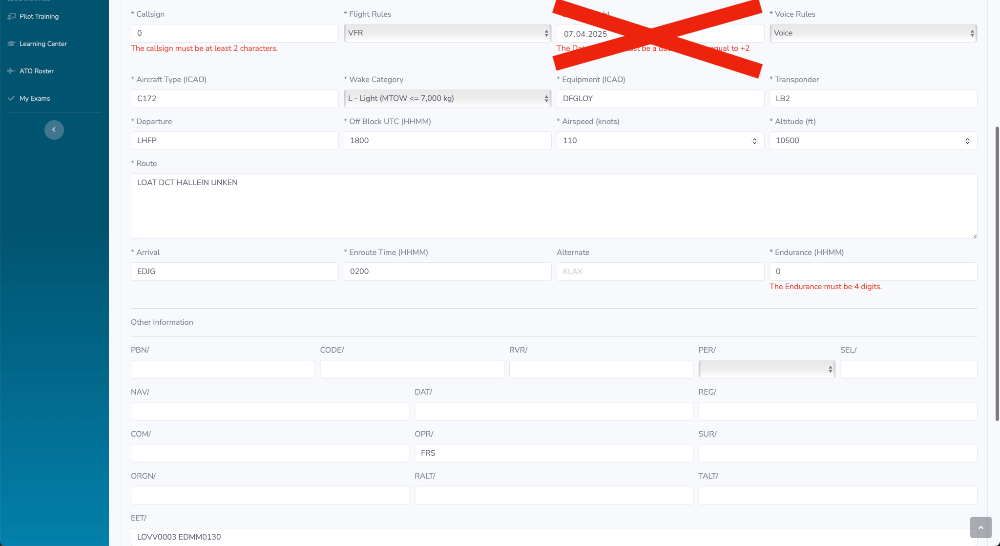This screenshot has width=1000, height=546.
Task: Click the EET/ field with LOVV0003
Action: point(554,537)
